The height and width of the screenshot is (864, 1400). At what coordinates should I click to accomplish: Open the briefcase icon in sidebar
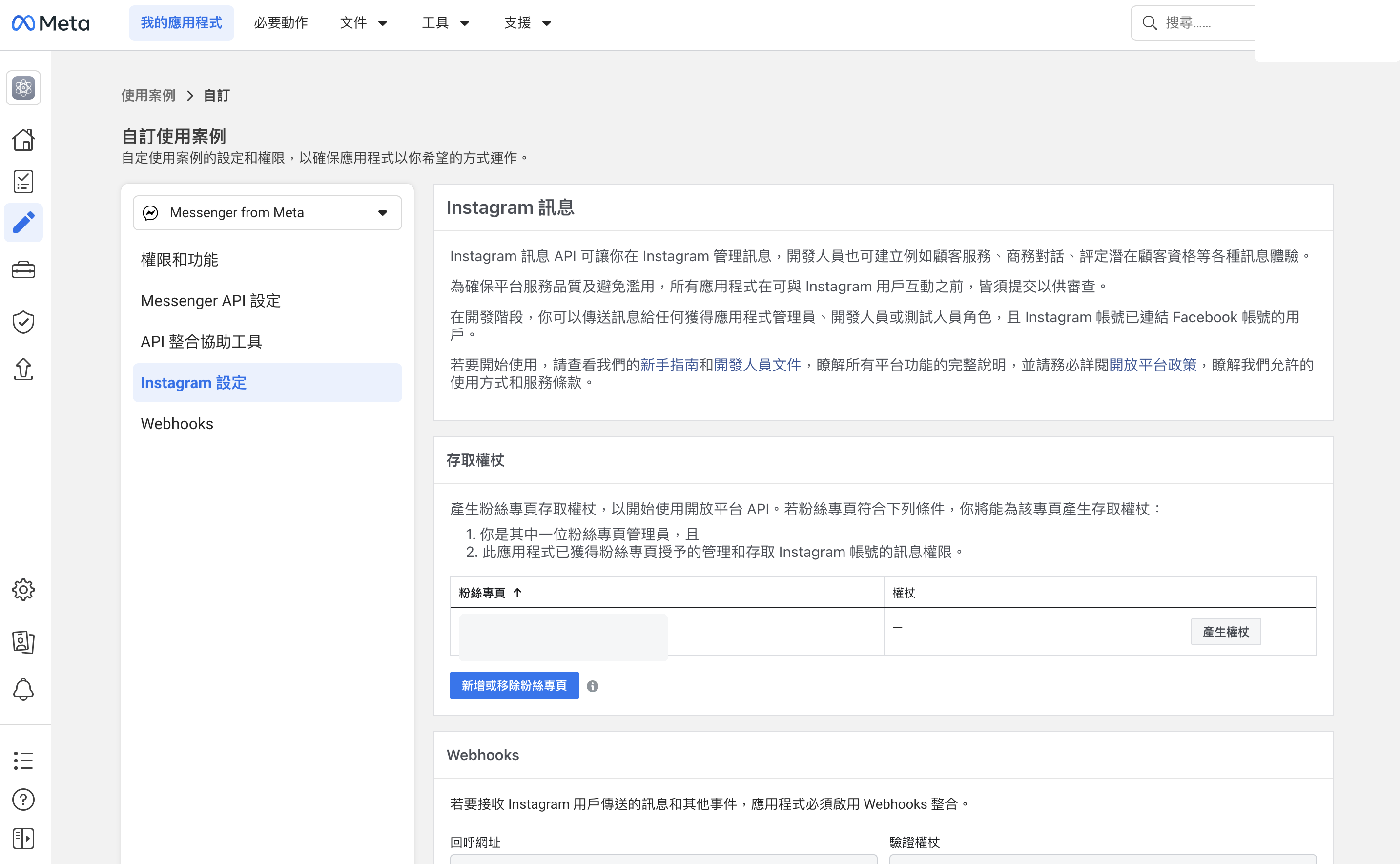23,270
